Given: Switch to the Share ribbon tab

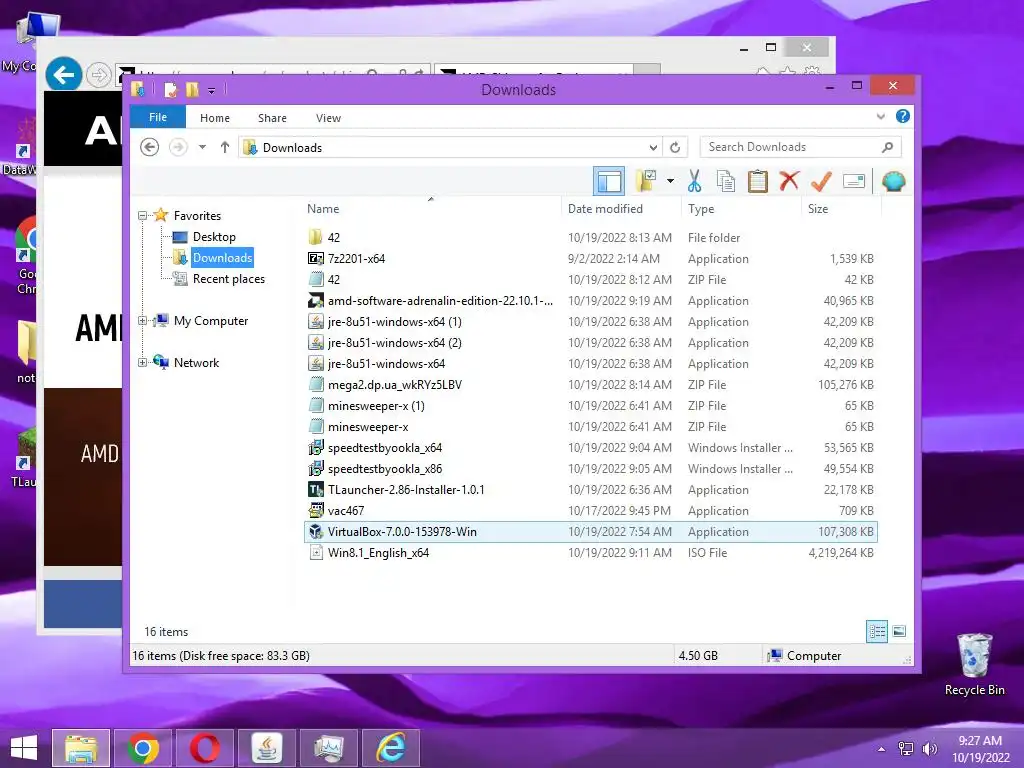Looking at the screenshot, I should (x=272, y=118).
